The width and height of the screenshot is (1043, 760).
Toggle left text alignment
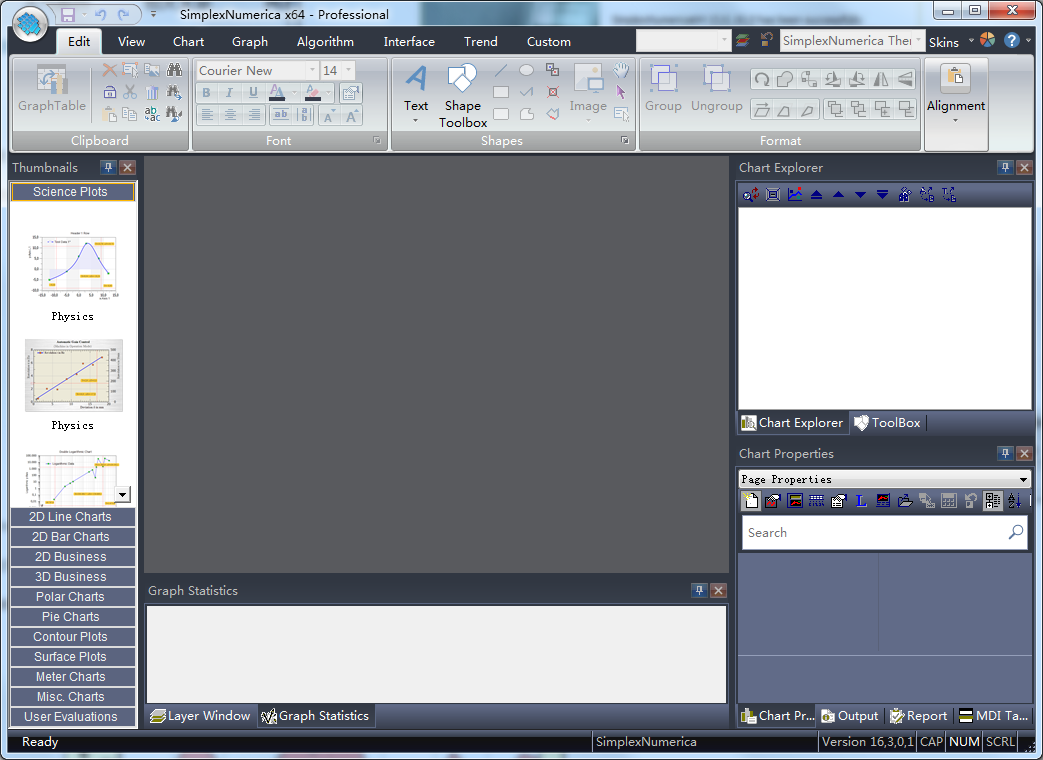tap(208, 115)
